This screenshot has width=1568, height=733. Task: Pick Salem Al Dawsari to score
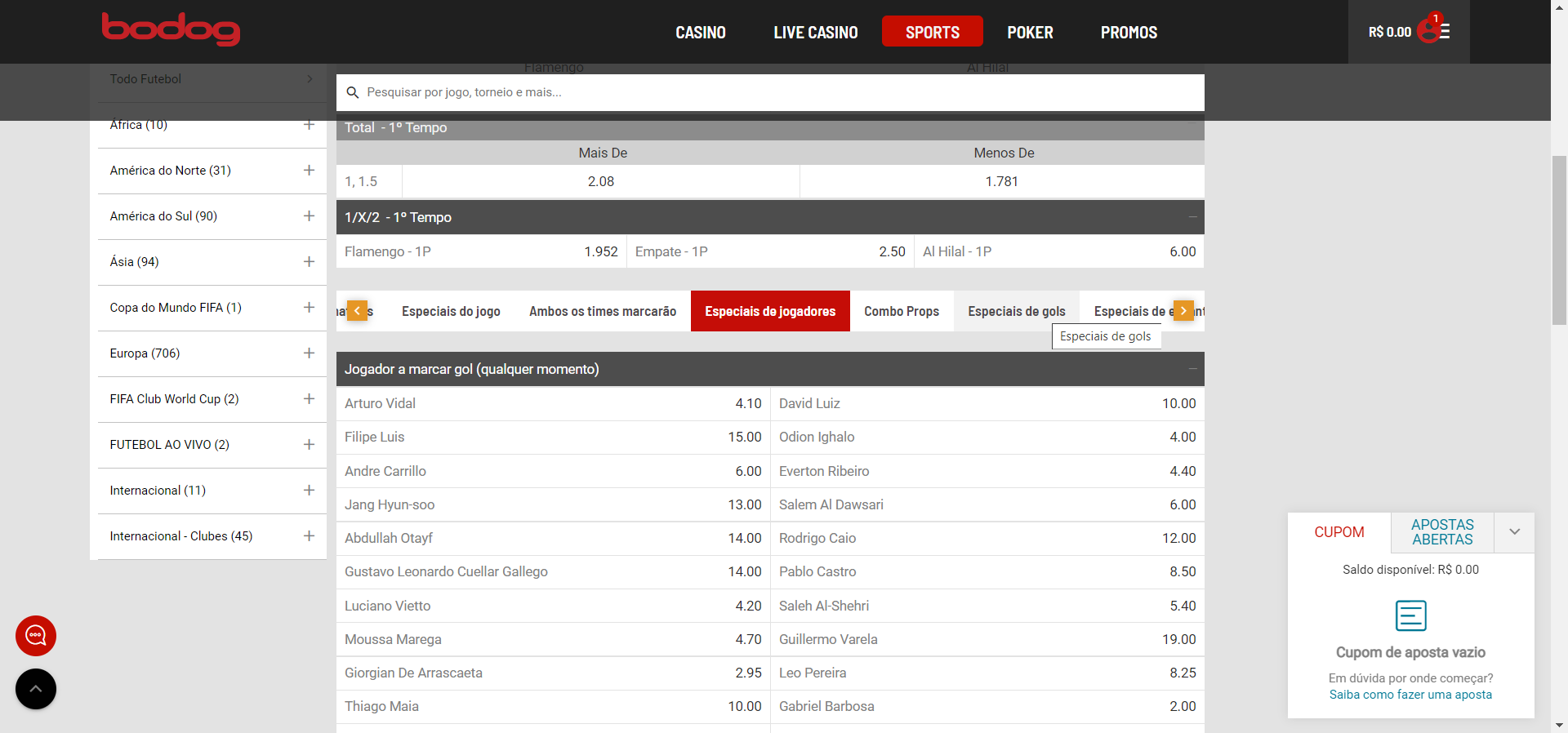click(987, 504)
